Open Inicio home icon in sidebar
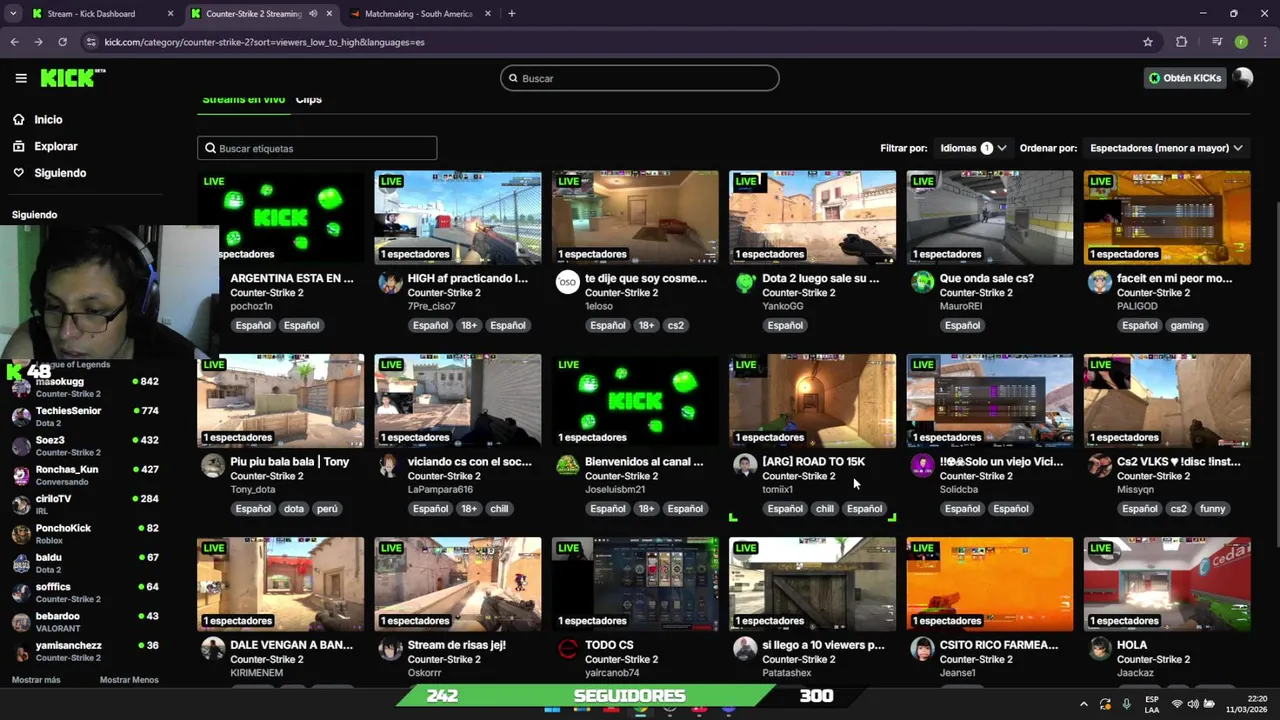Image resolution: width=1280 pixels, height=720 pixels. point(18,119)
